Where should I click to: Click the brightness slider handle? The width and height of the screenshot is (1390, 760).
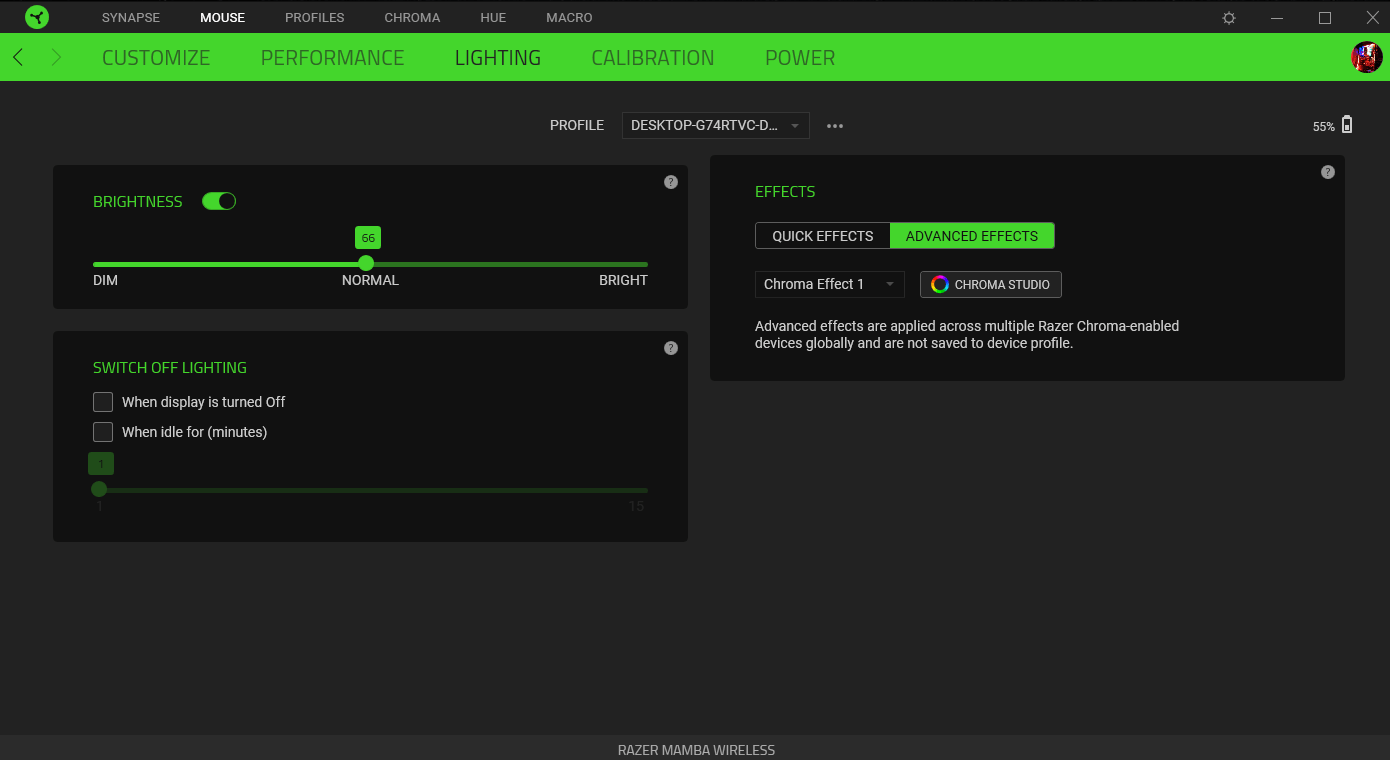pyautogui.click(x=366, y=263)
